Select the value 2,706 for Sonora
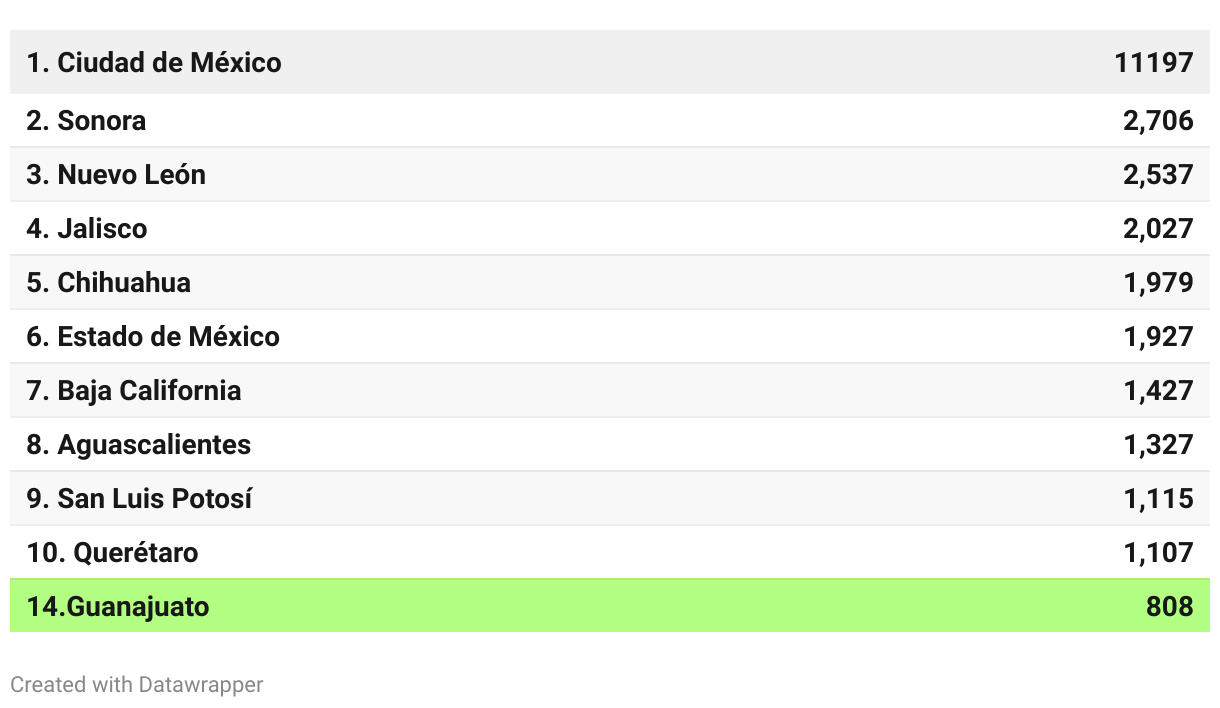 click(1158, 121)
